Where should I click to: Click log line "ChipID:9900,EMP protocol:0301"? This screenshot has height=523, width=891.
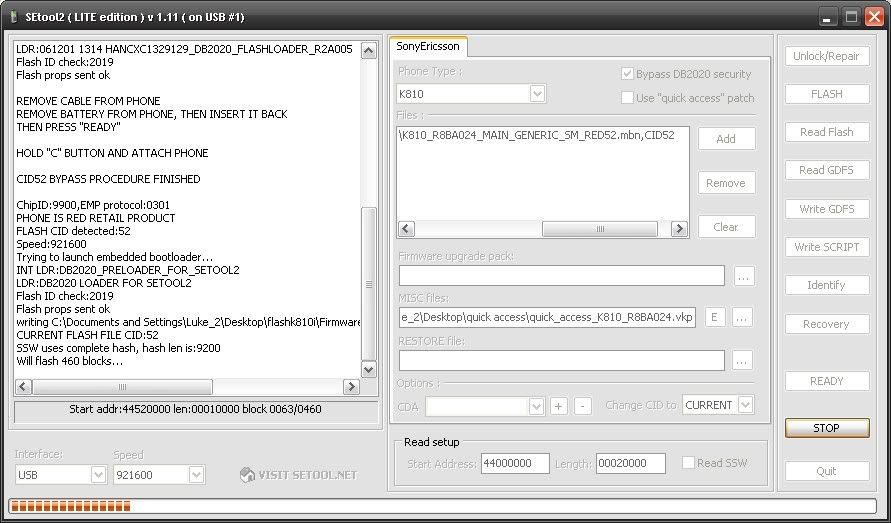click(93, 205)
